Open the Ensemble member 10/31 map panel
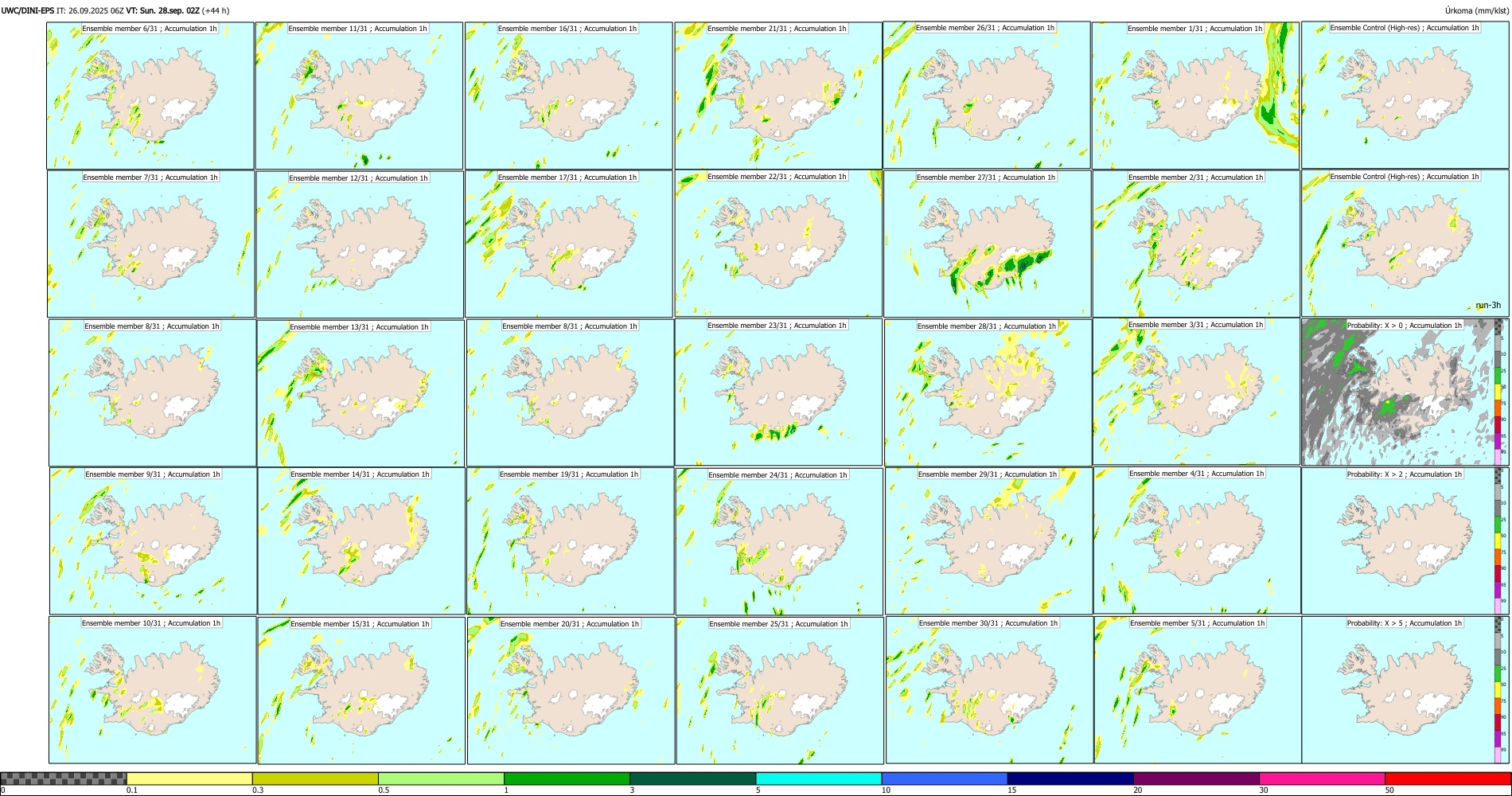This screenshot has height=796, width=1512. [x=152, y=690]
